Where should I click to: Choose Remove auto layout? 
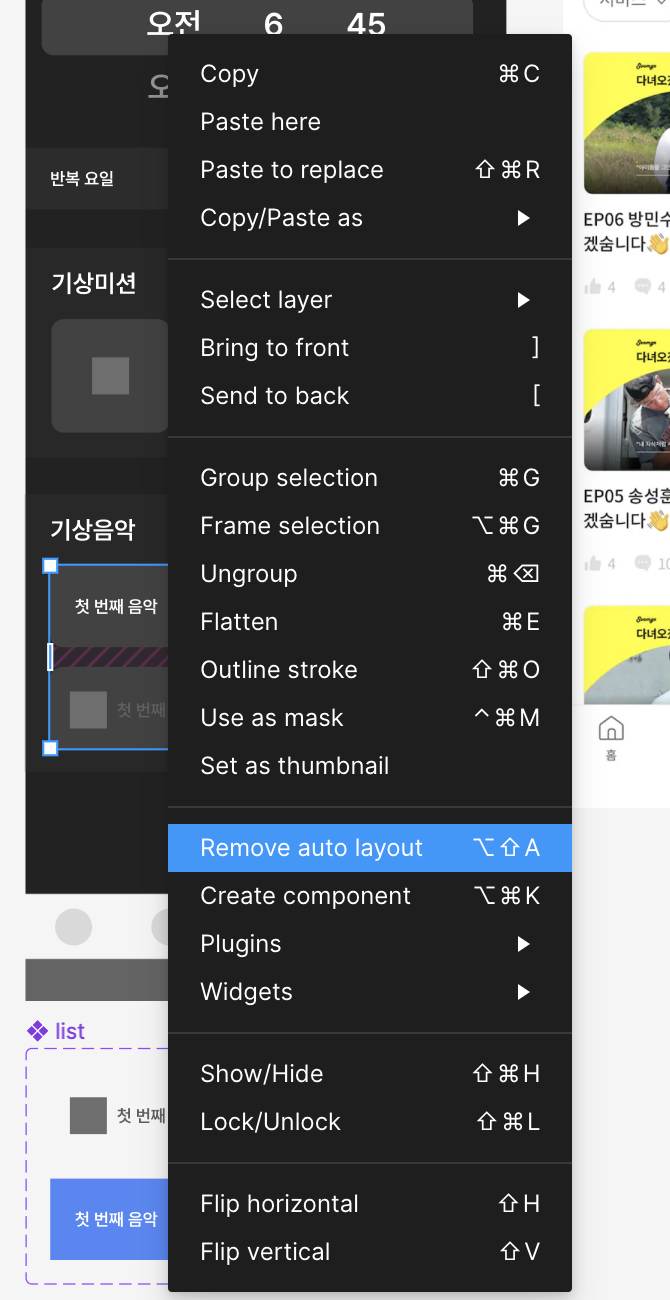pos(370,848)
